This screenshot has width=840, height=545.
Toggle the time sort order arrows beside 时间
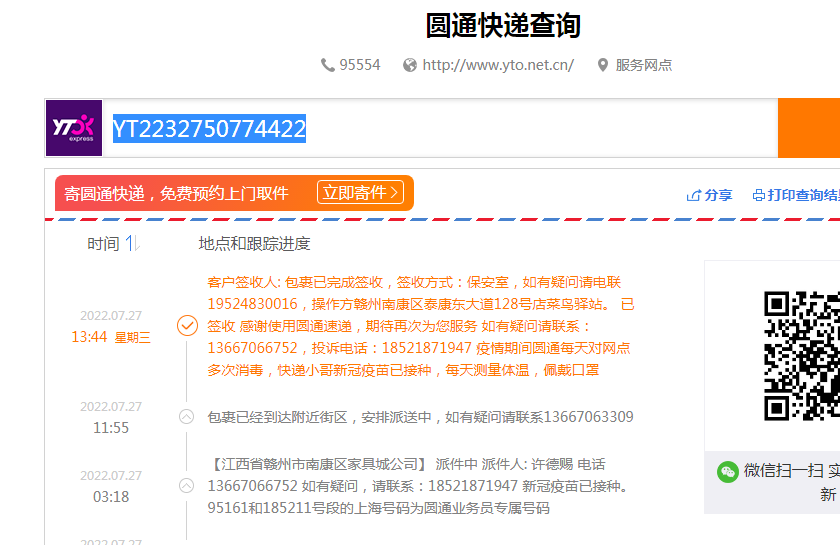coord(133,244)
